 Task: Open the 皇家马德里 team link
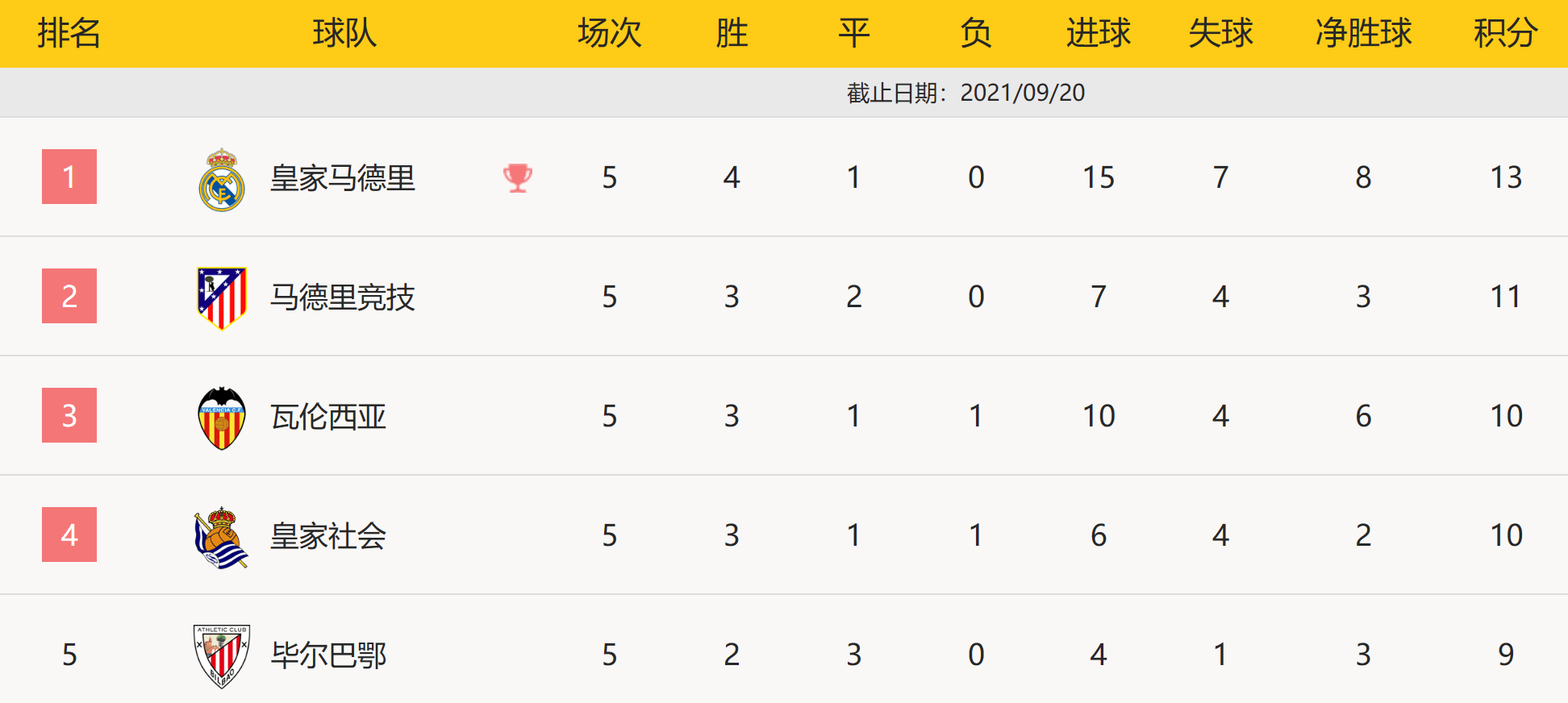pos(342,178)
